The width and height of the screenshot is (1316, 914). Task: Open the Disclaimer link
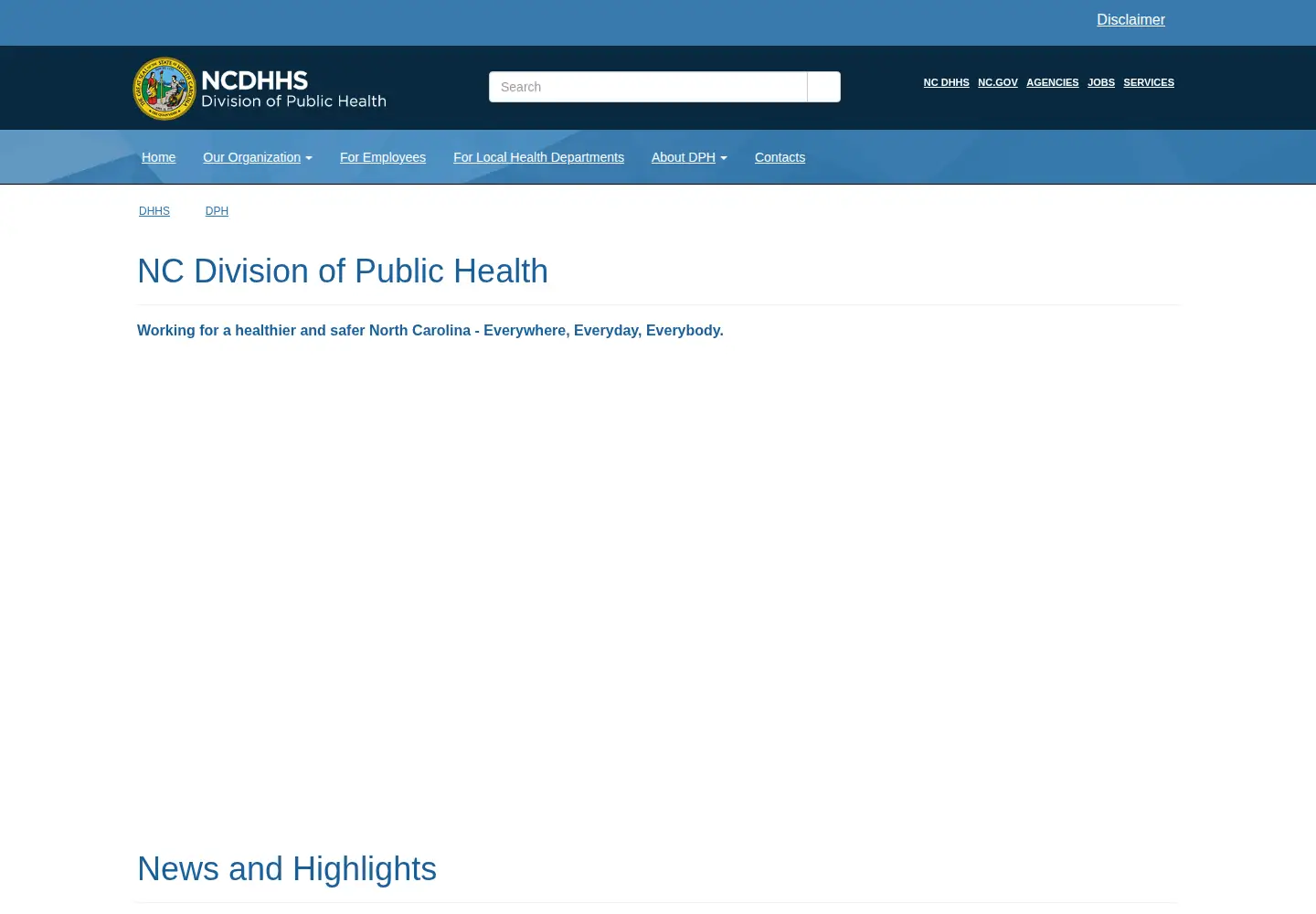(1130, 20)
